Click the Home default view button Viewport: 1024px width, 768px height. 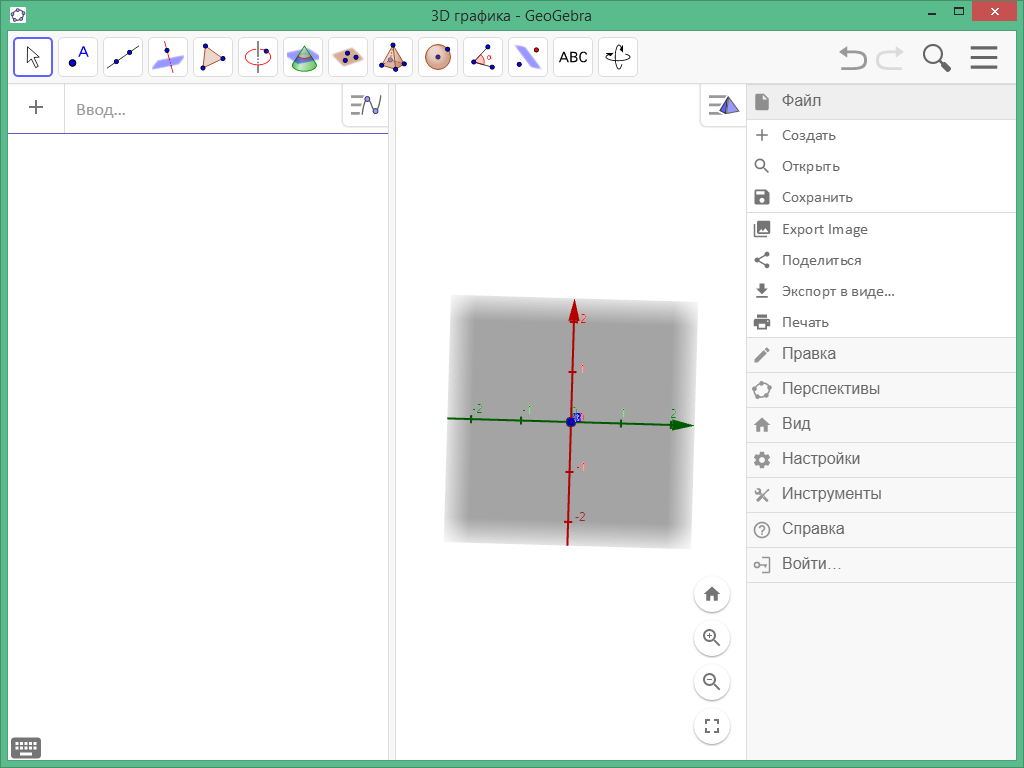(711, 594)
